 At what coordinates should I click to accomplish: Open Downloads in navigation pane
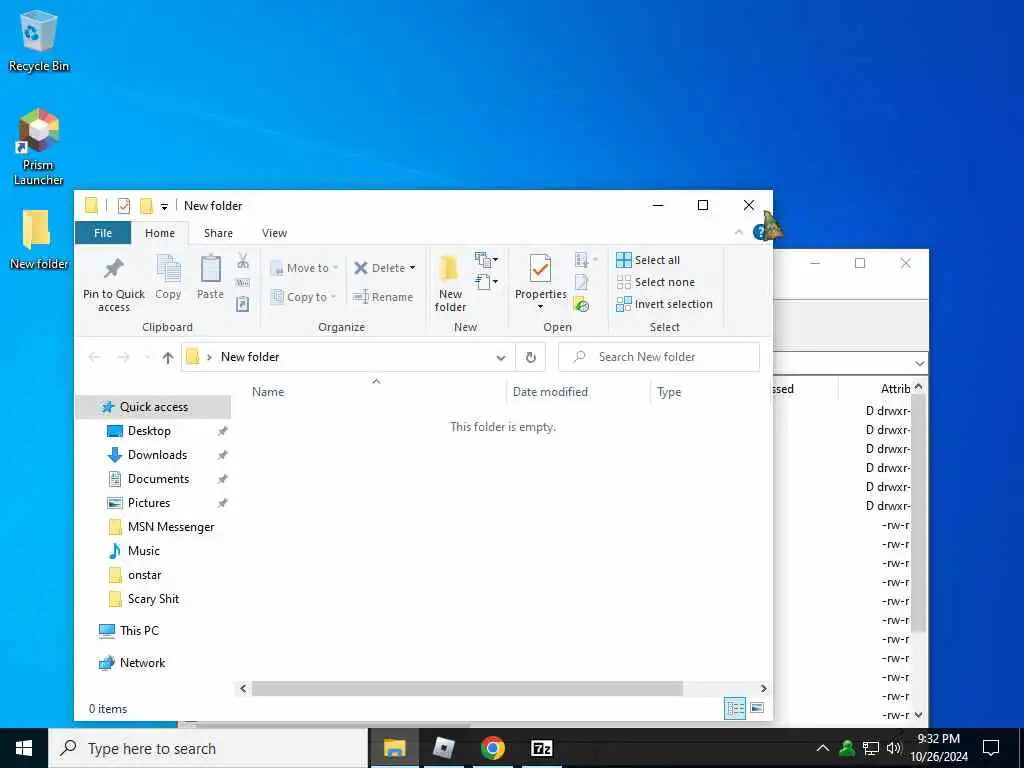(x=157, y=455)
